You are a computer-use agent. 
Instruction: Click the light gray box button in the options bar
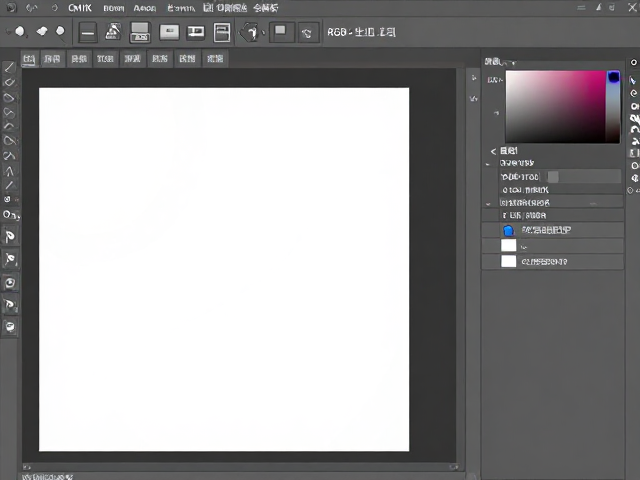(169, 32)
